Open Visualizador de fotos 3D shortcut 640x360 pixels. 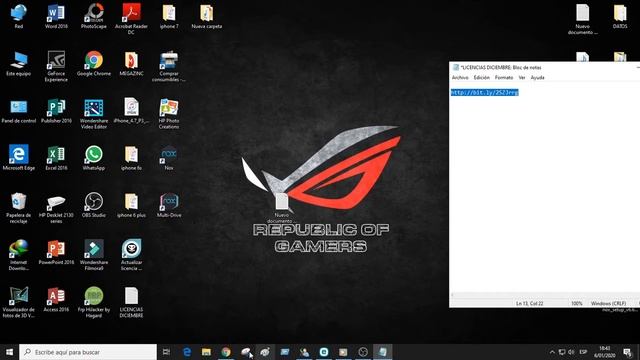pos(19,302)
